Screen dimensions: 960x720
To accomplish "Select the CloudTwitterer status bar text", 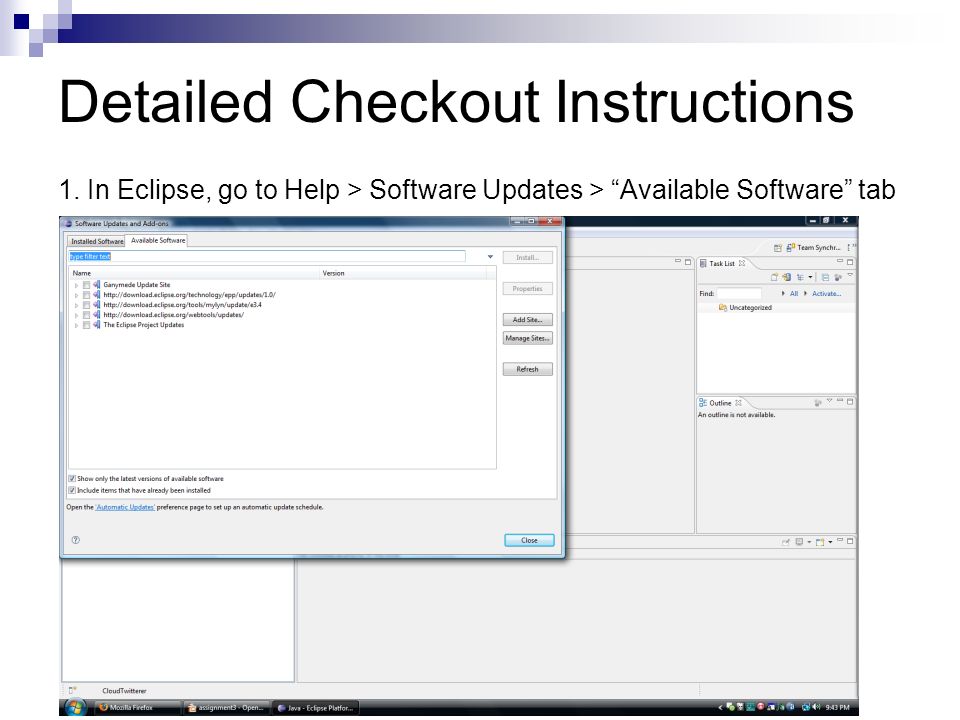I will (124, 691).
